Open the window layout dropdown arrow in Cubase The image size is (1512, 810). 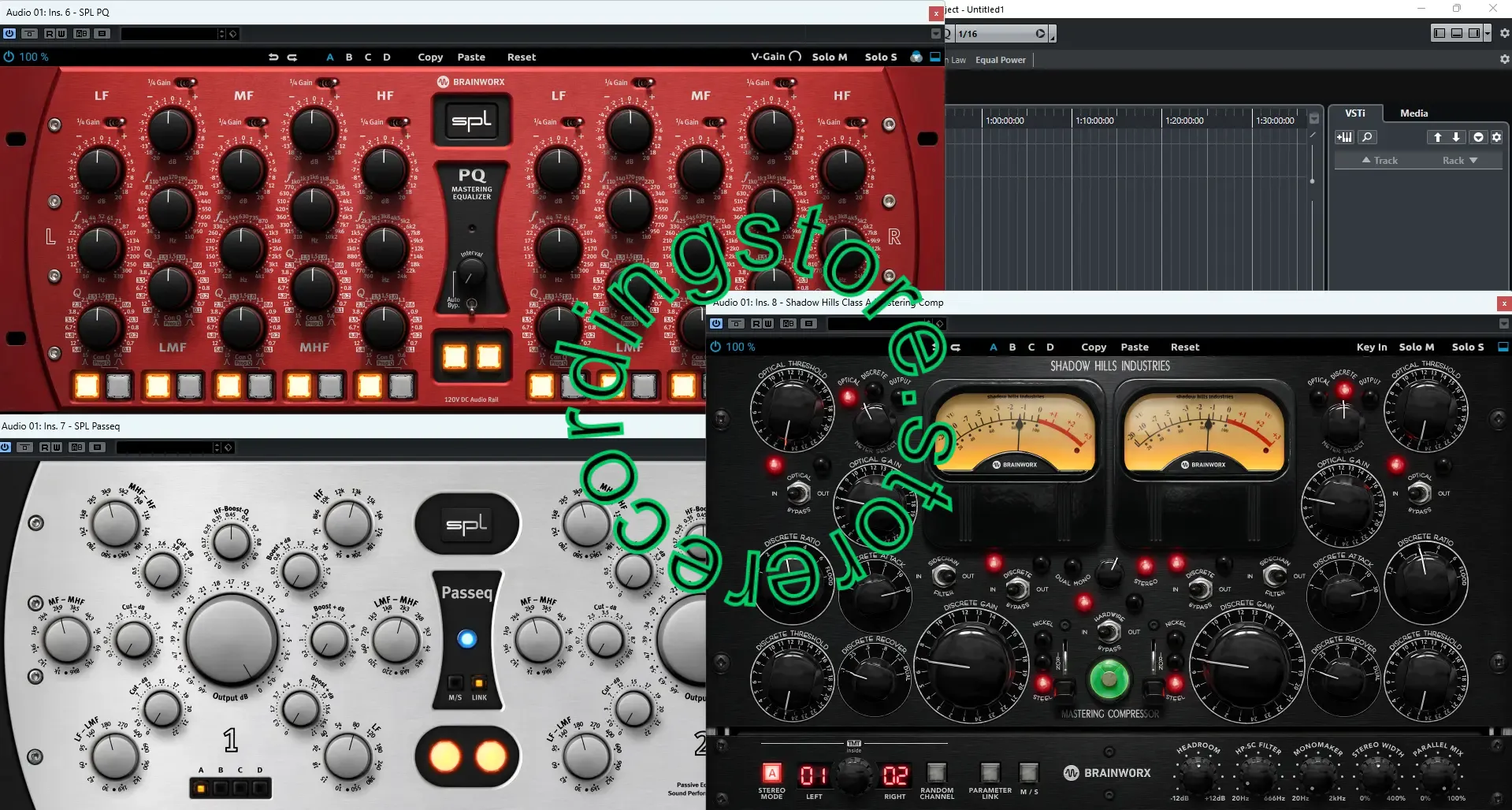point(1487,33)
